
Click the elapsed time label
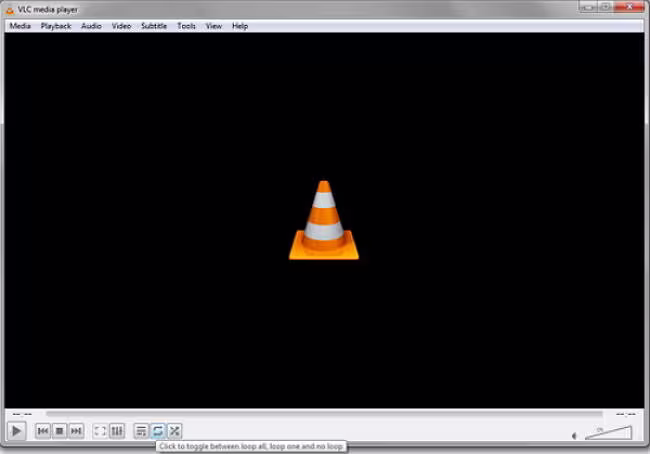click(22, 414)
